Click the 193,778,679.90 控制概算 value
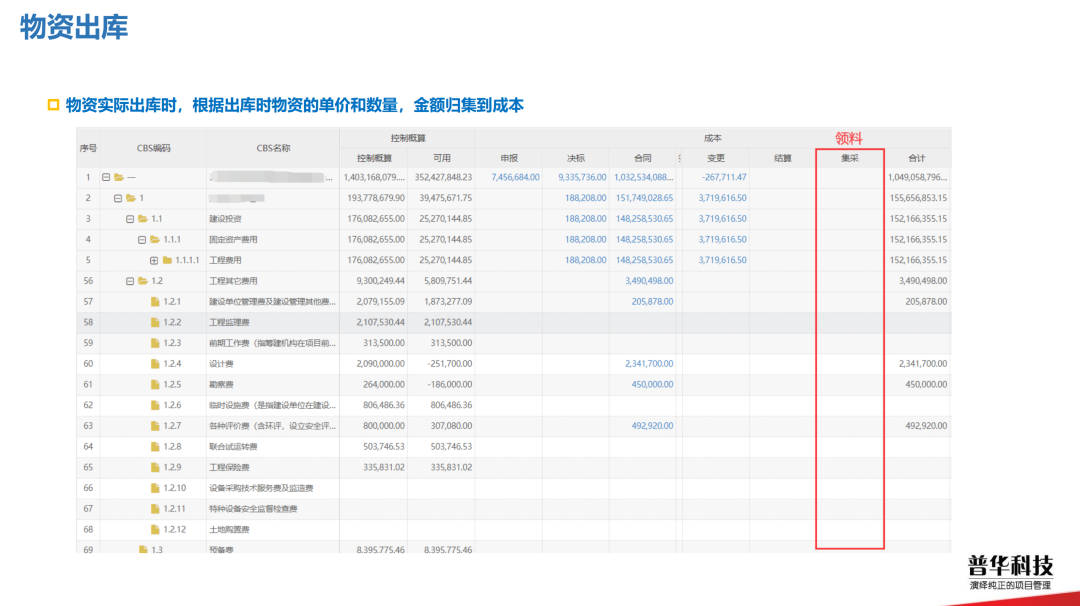Image resolution: width=1080 pixels, height=606 pixels. (376, 198)
